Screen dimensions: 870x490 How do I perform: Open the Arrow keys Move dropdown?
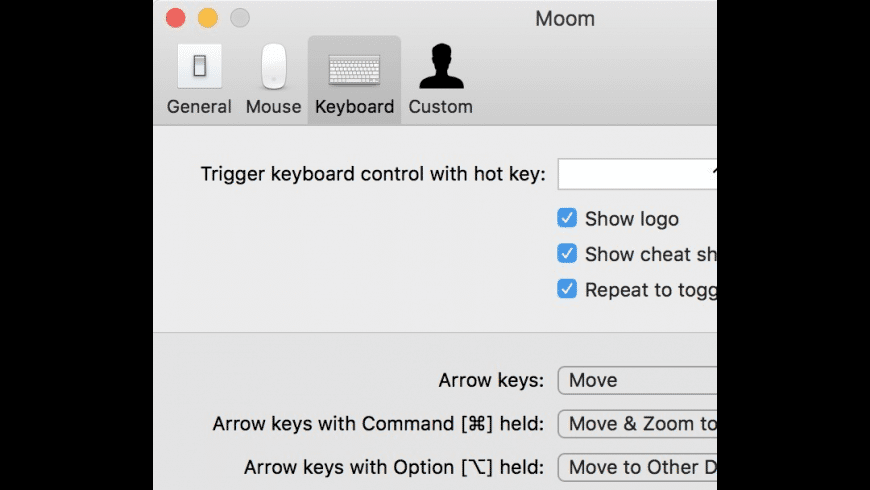coord(637,380)
